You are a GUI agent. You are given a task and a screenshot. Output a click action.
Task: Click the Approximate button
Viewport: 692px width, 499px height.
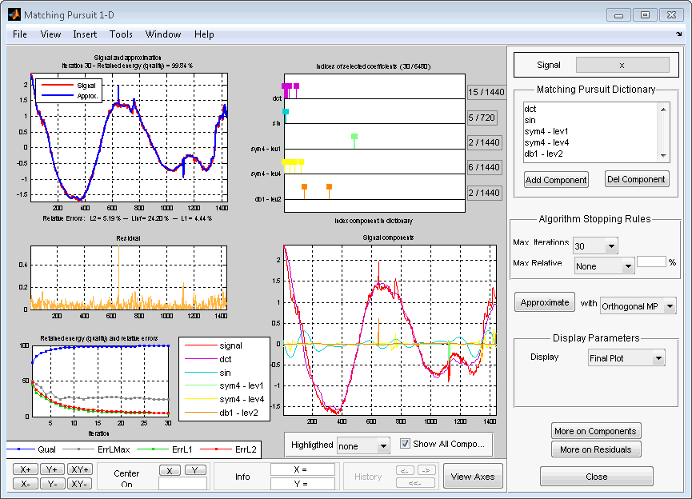click(545, 302)
